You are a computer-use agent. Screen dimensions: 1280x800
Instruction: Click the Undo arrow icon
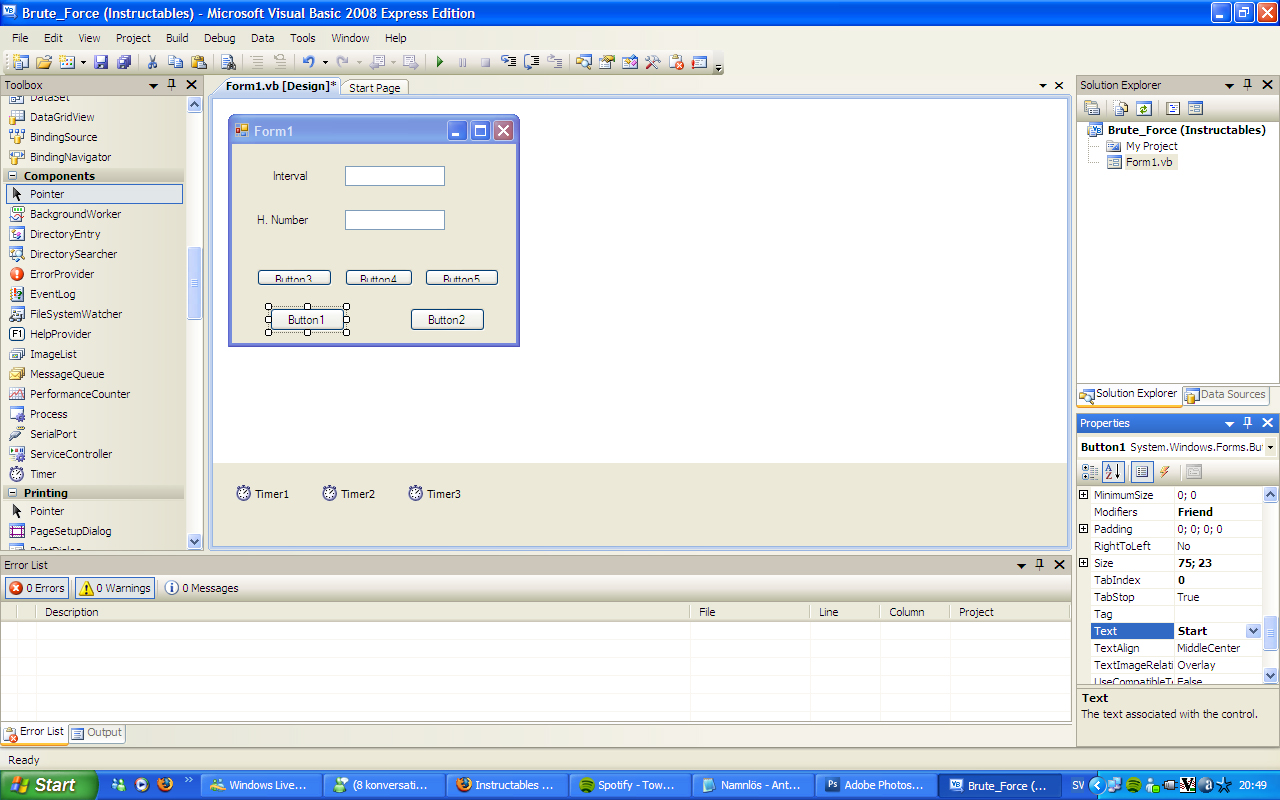308,62
